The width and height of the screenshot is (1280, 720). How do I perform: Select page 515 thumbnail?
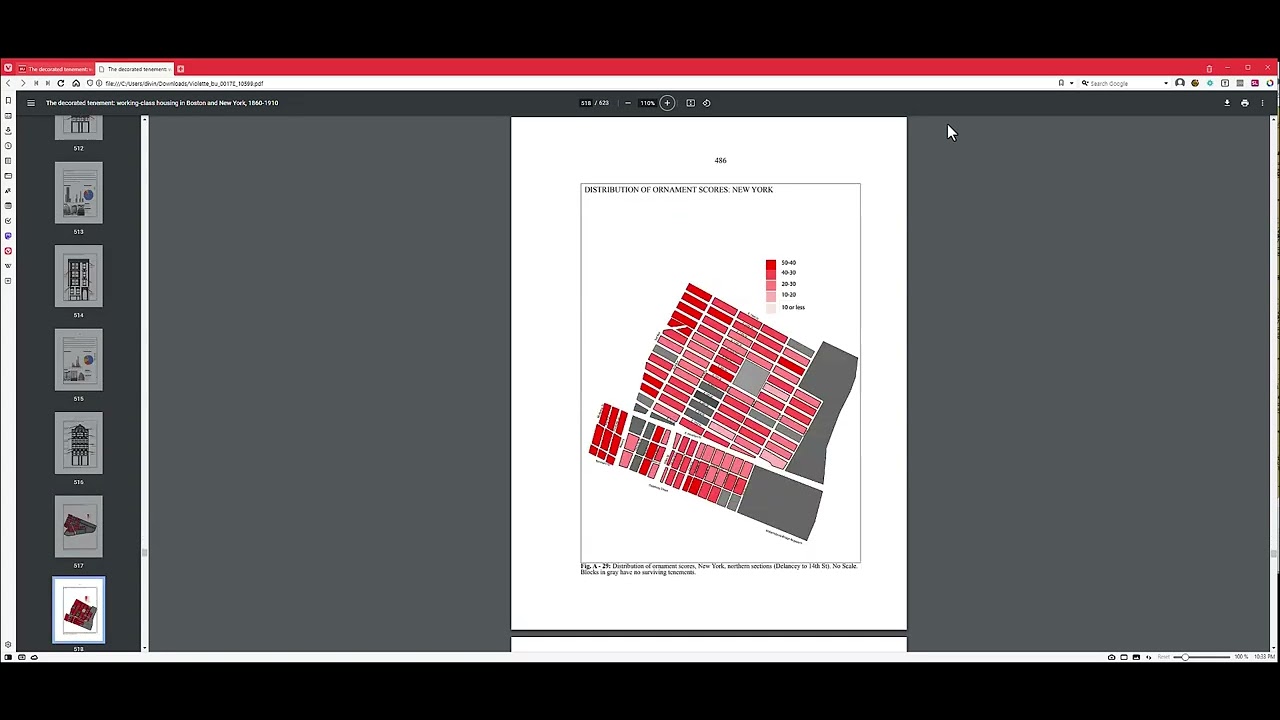(x=79, y=359)
